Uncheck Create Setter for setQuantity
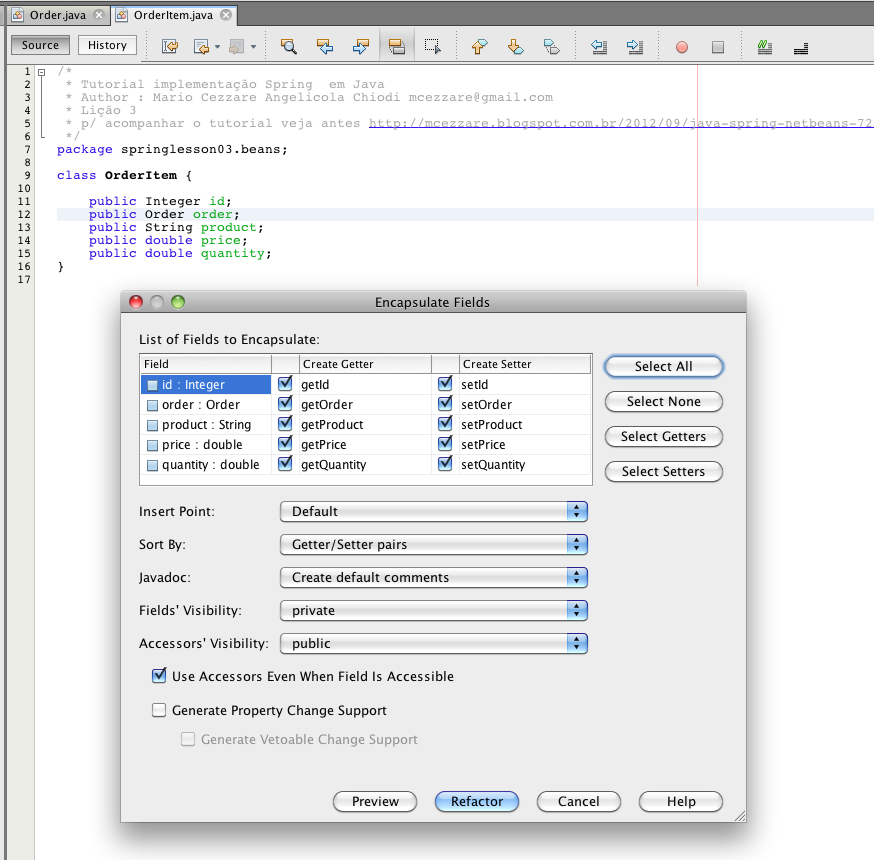 pyautogui.click(x=445, y=464)
